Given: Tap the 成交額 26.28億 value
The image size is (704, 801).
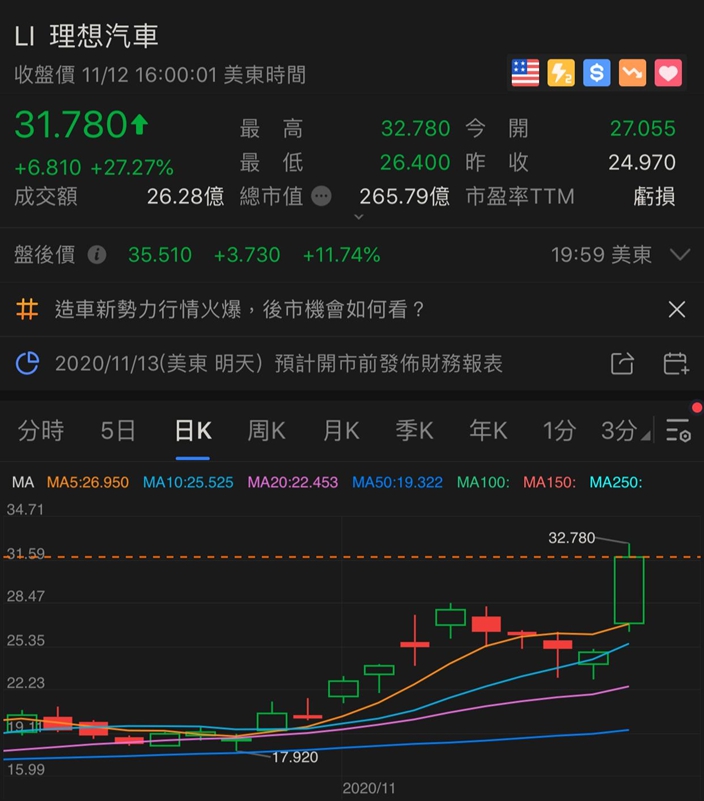Looking at the screenshot, I should 185,196.
